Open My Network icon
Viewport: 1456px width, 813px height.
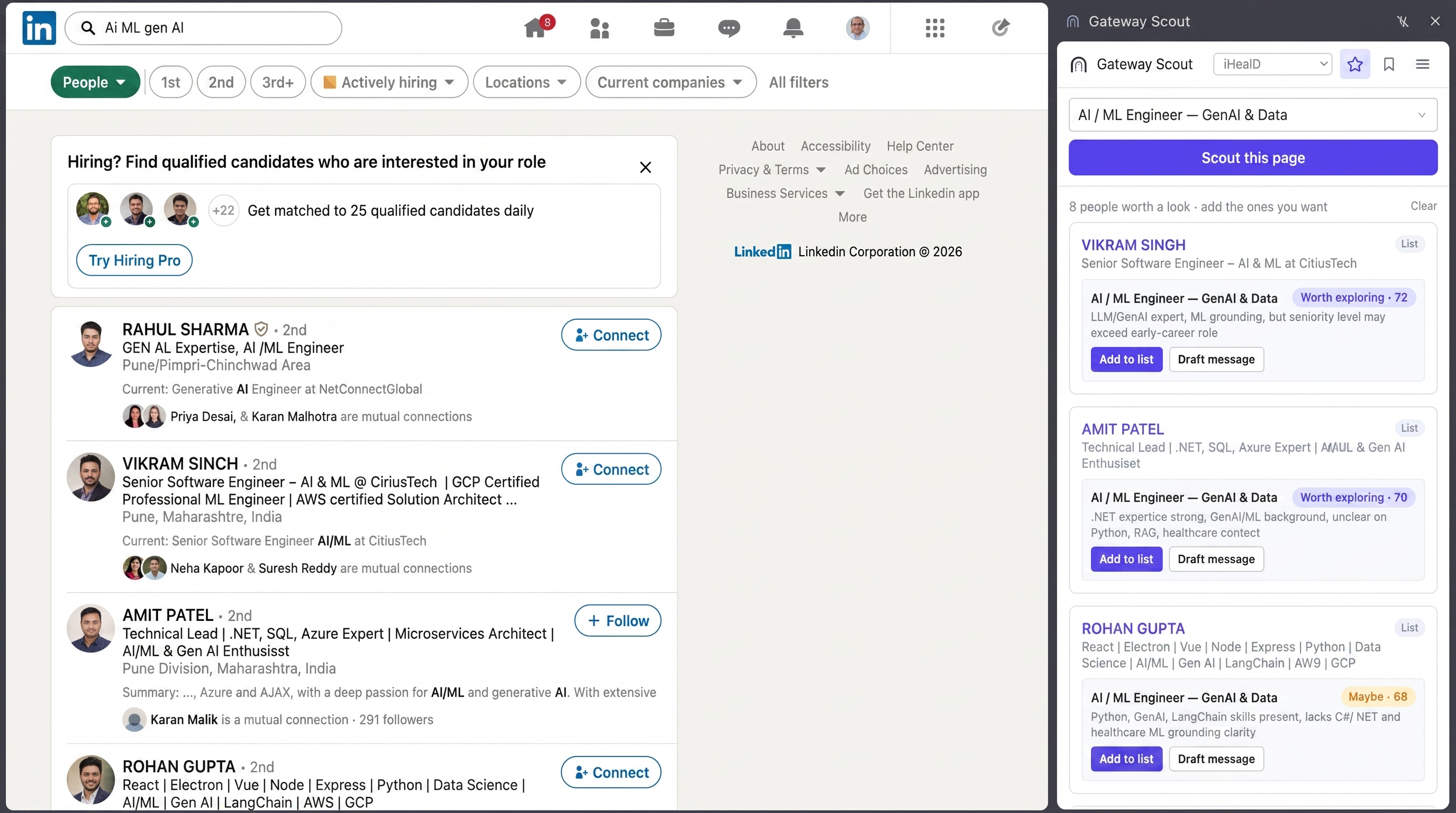(599, 28)
